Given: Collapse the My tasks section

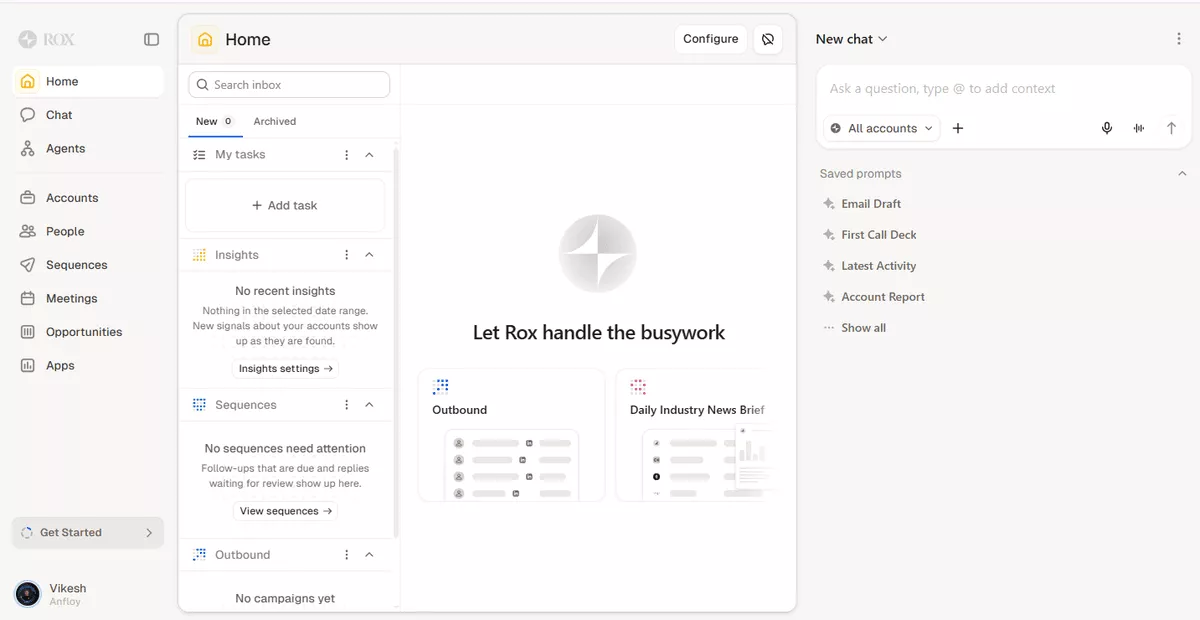Looking at the screenshot, I should pos(369,155).
